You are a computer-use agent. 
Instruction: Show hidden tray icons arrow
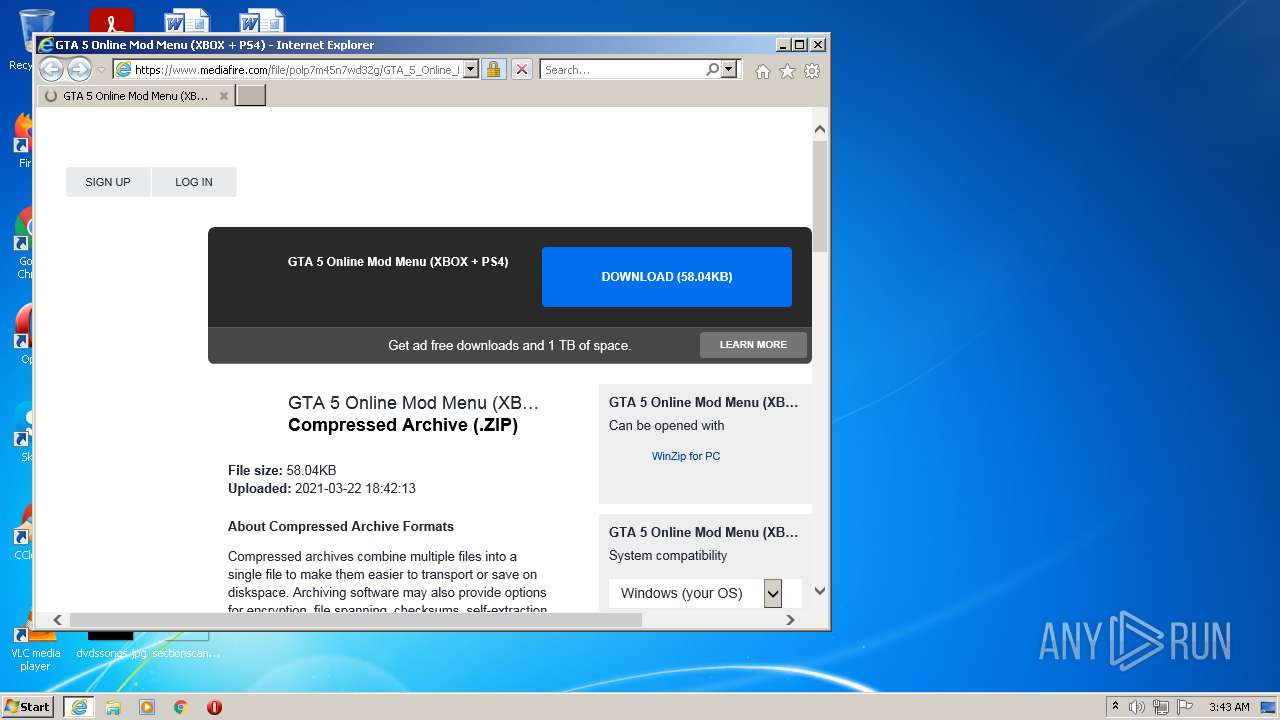tap(1115, 706)
